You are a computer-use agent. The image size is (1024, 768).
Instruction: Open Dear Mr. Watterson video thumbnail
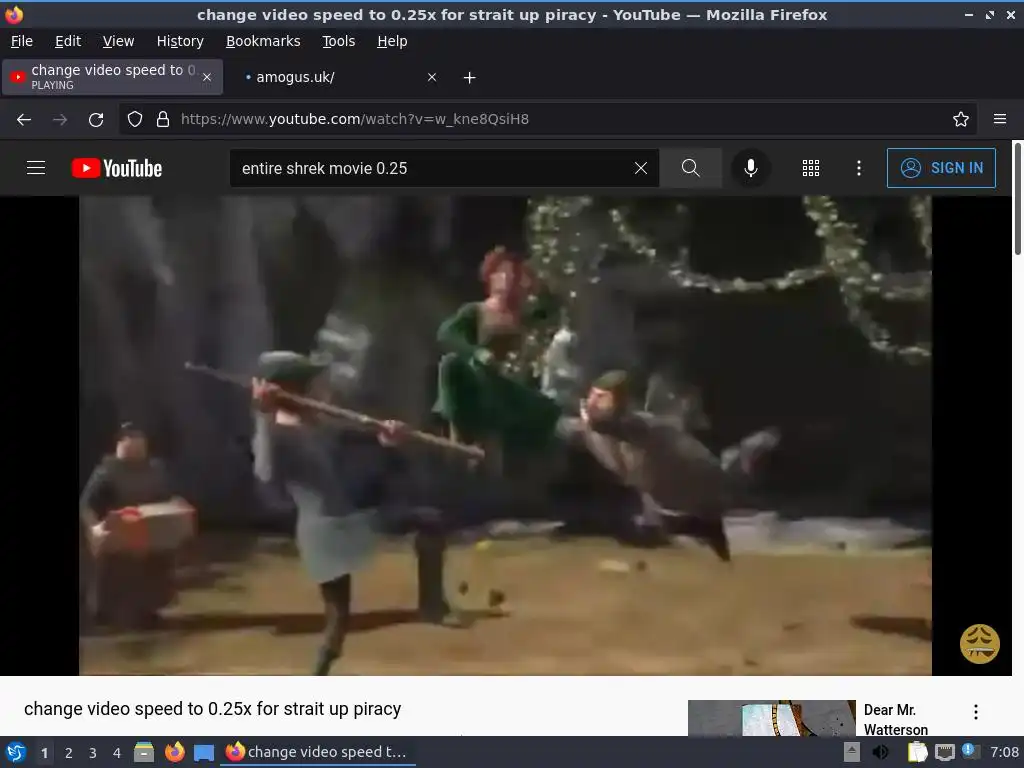point(771,718)
